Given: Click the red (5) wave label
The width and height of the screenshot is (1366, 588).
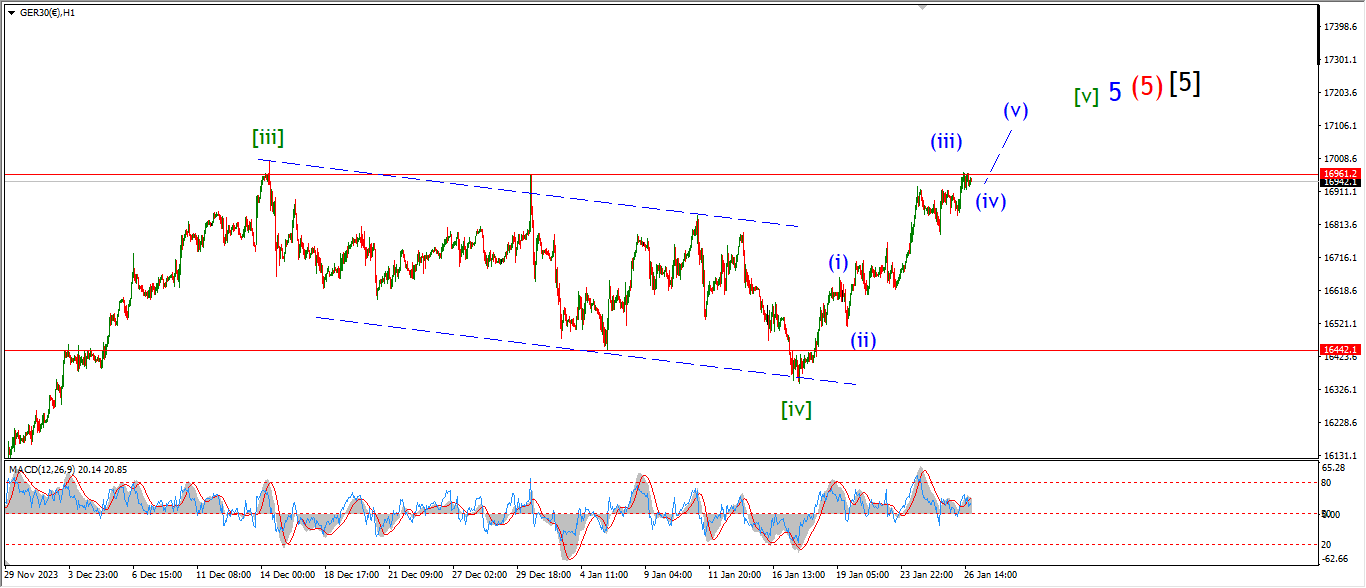Looking at the screenshot, I should [x=1147, y=88].
